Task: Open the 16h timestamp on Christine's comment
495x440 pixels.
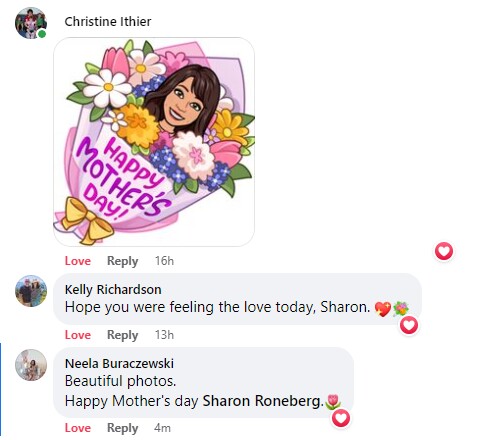Action: click(164, 261)
